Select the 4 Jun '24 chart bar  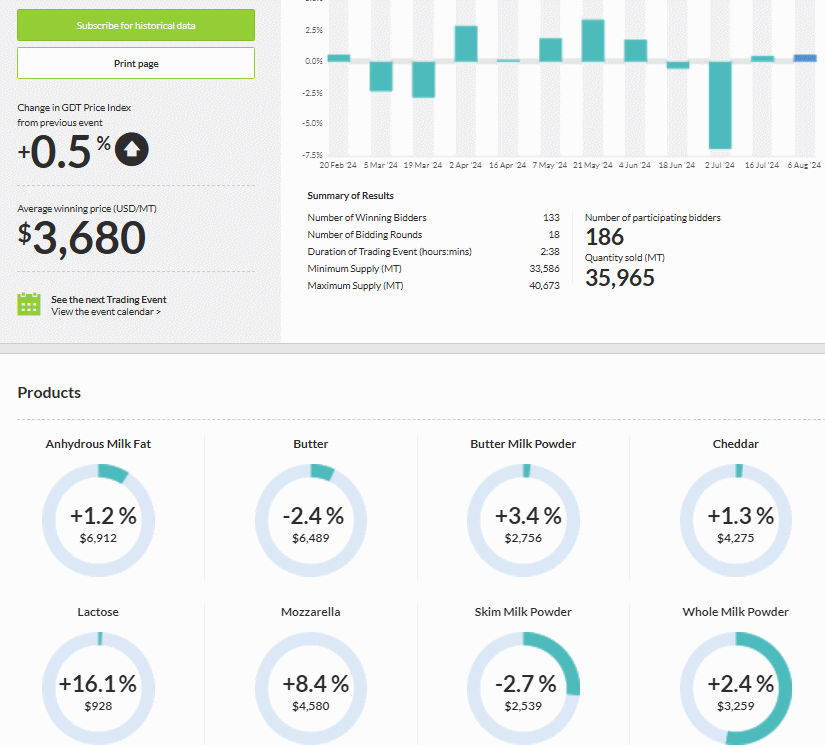pyautogui.click(x=636, y=51)
